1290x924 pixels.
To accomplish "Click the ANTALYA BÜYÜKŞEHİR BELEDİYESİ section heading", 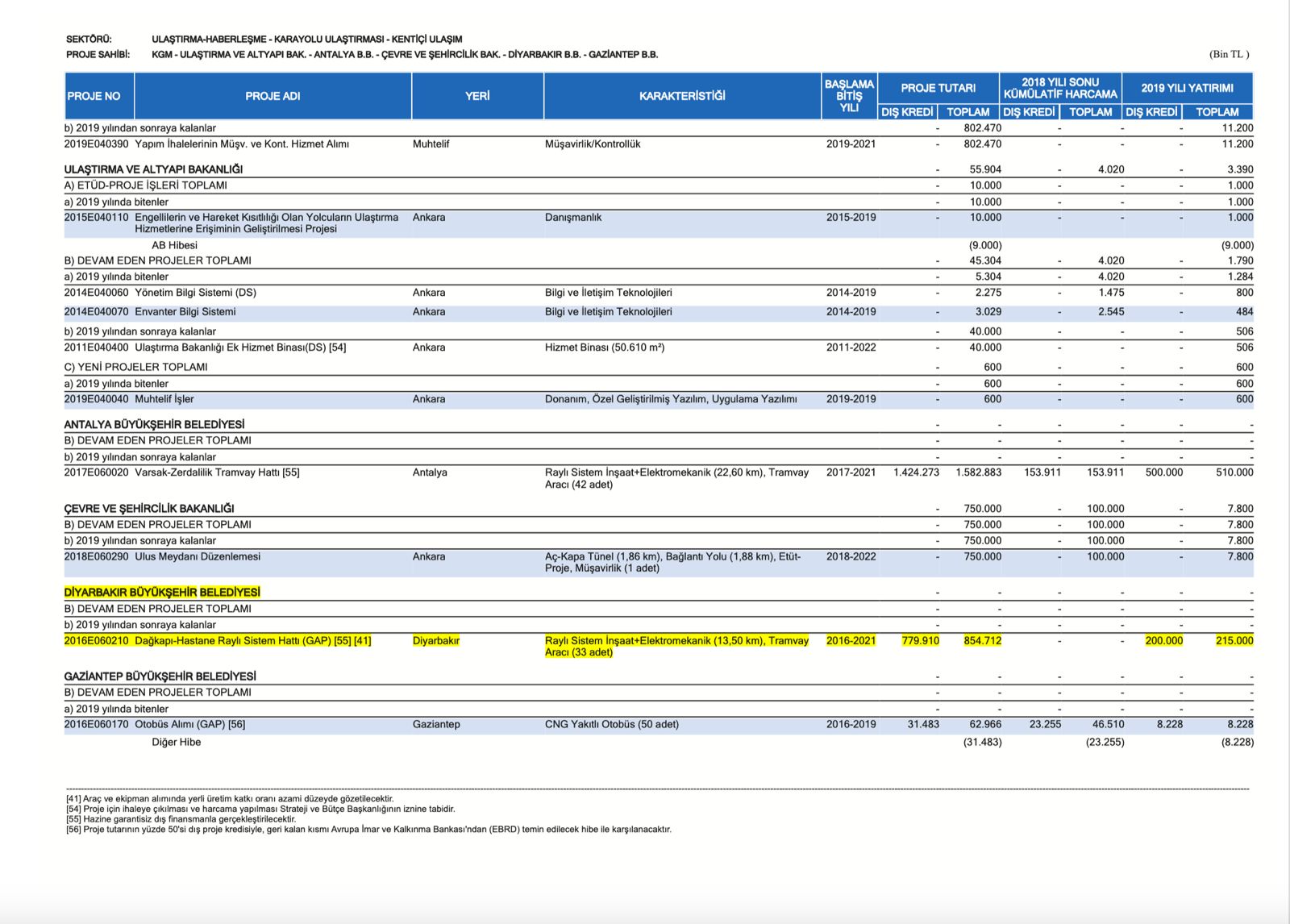I will click(154, 424).
